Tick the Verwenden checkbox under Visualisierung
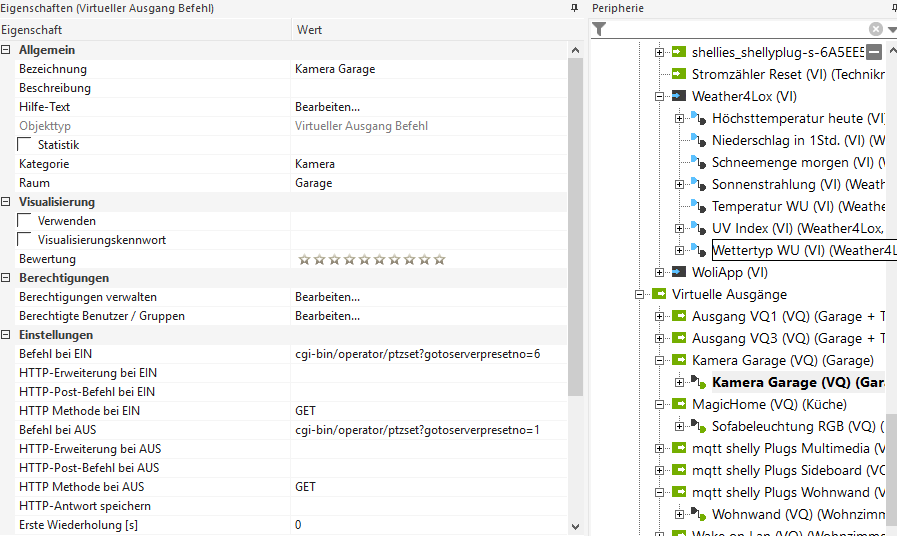Screen dimensions: 897x536 (25, 221)
